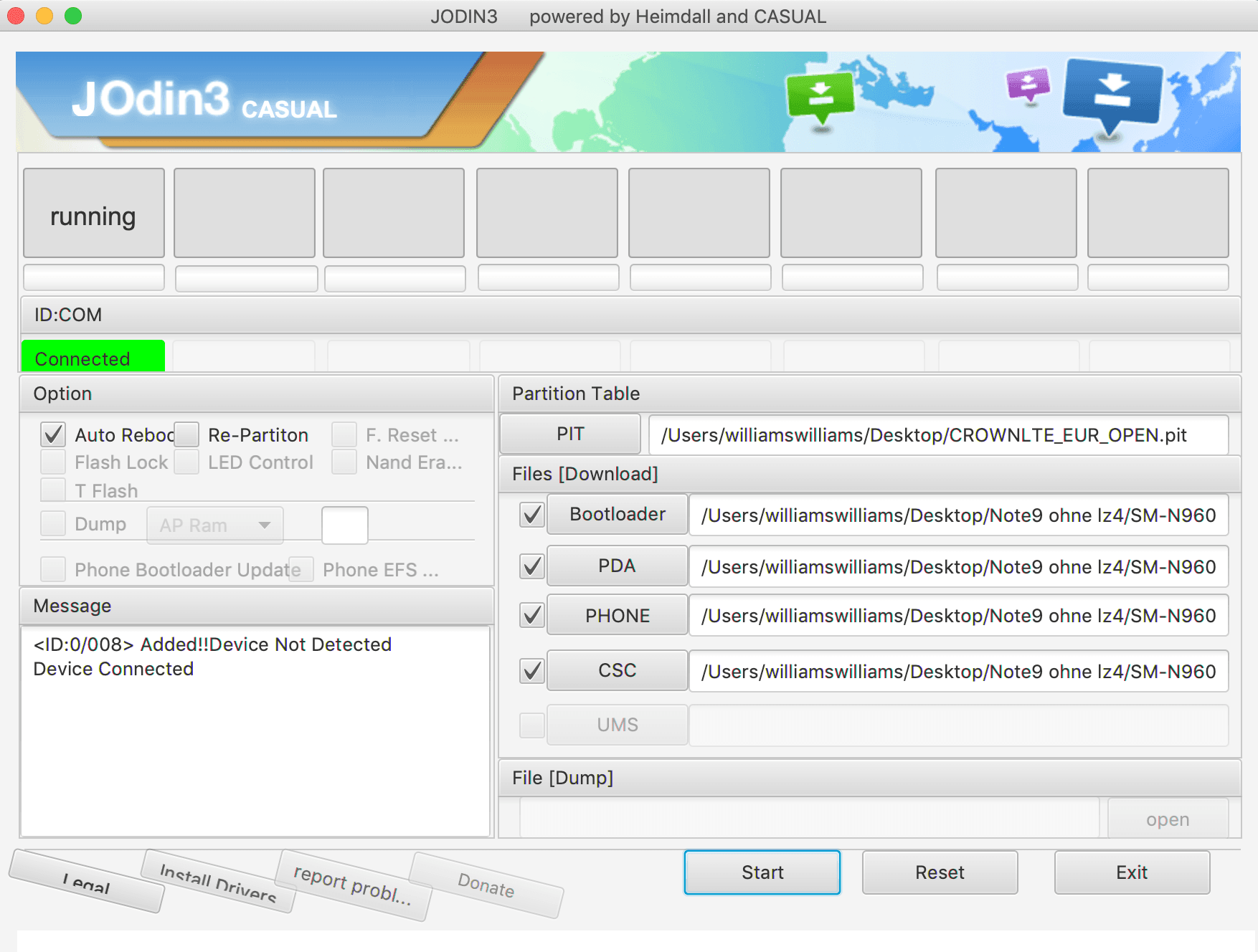Click the CSC file button
The image size is (1258, 952).
tap(618, 670)
